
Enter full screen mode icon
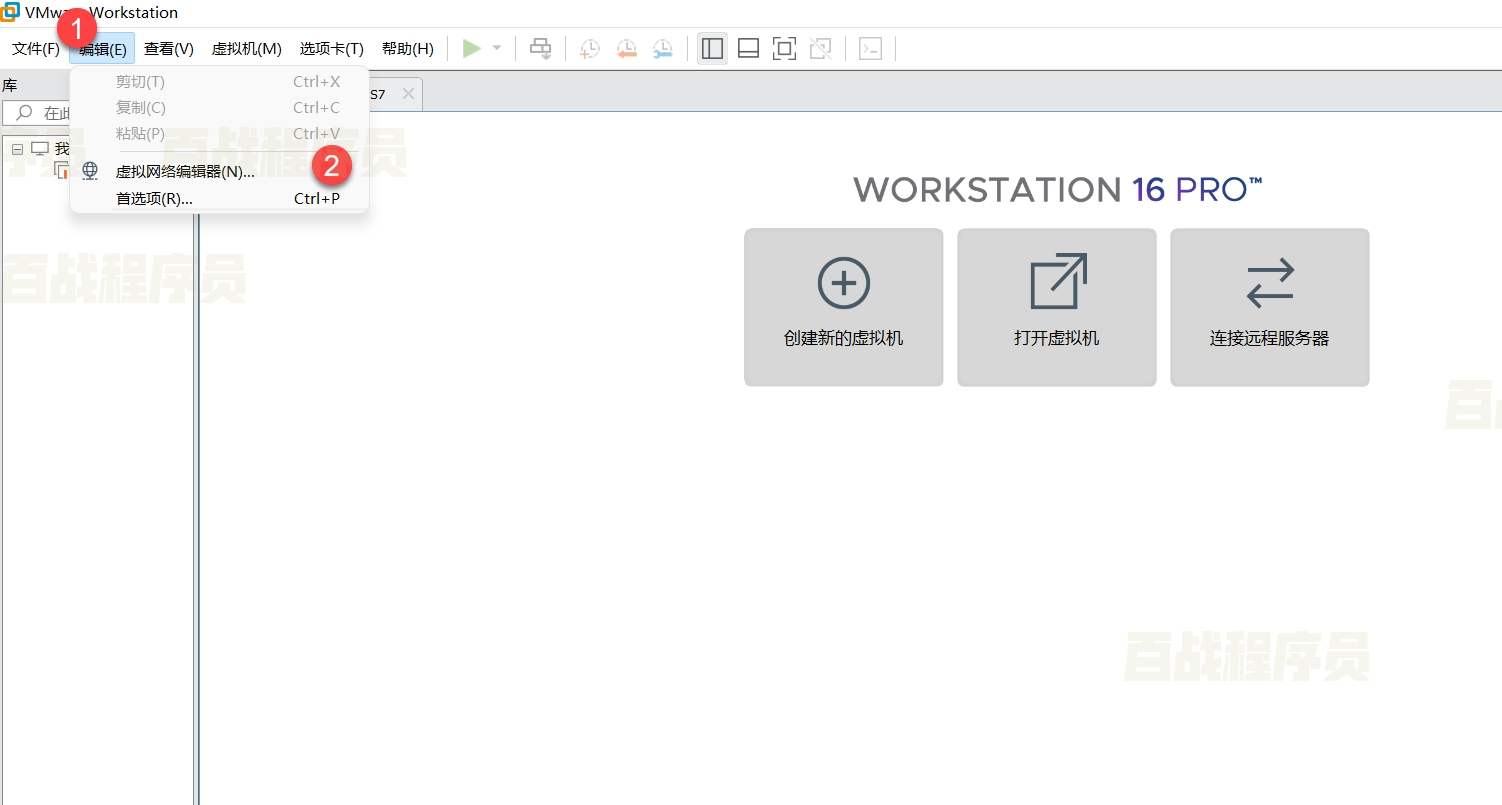pos(784,48)
